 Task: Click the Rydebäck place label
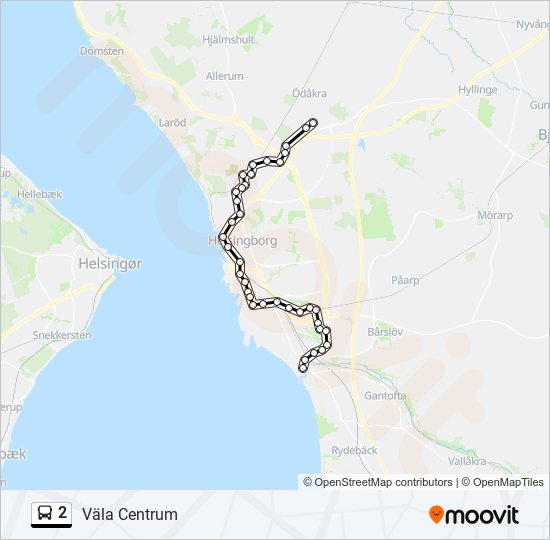pos(354,451)
